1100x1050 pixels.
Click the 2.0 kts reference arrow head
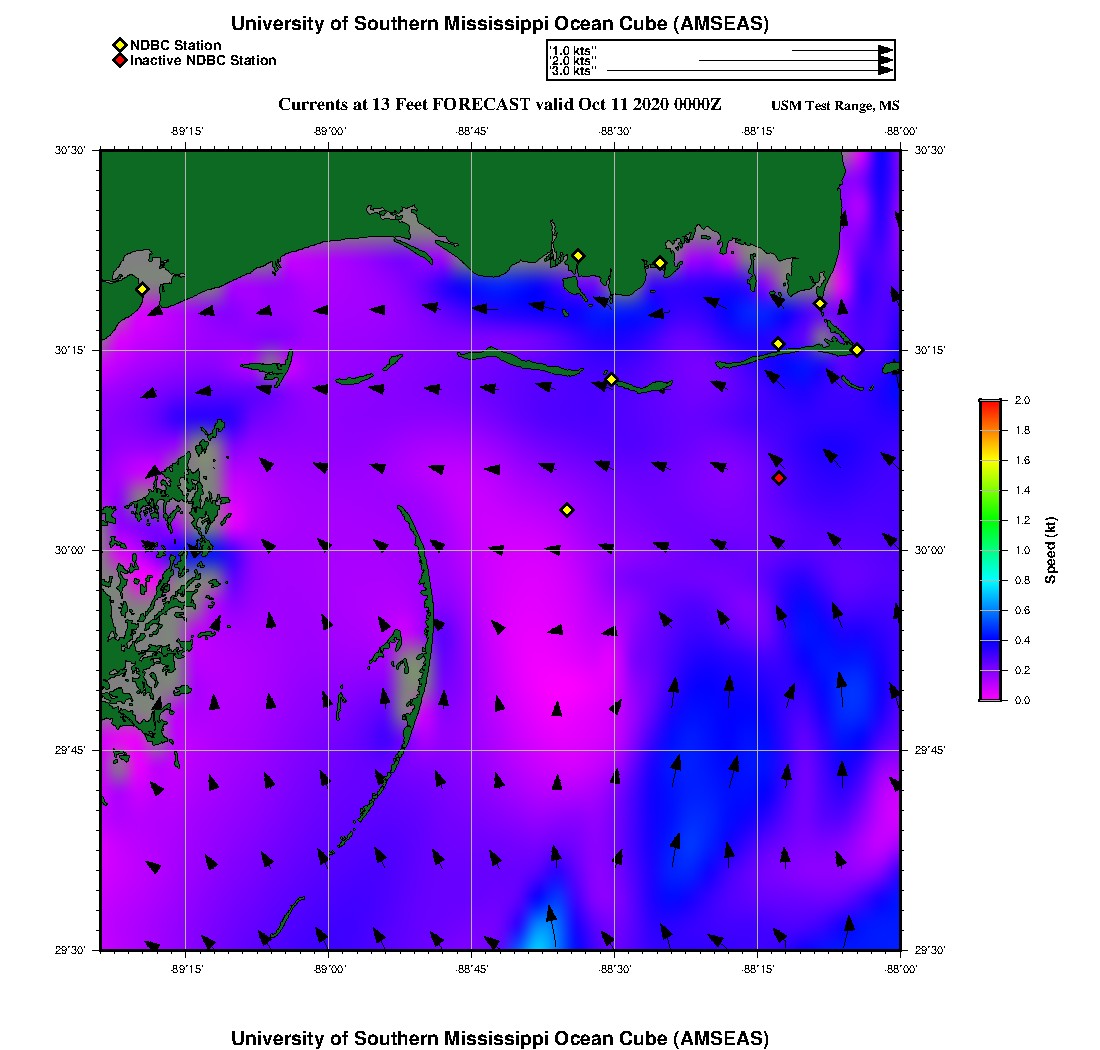(x=886, y=60)
